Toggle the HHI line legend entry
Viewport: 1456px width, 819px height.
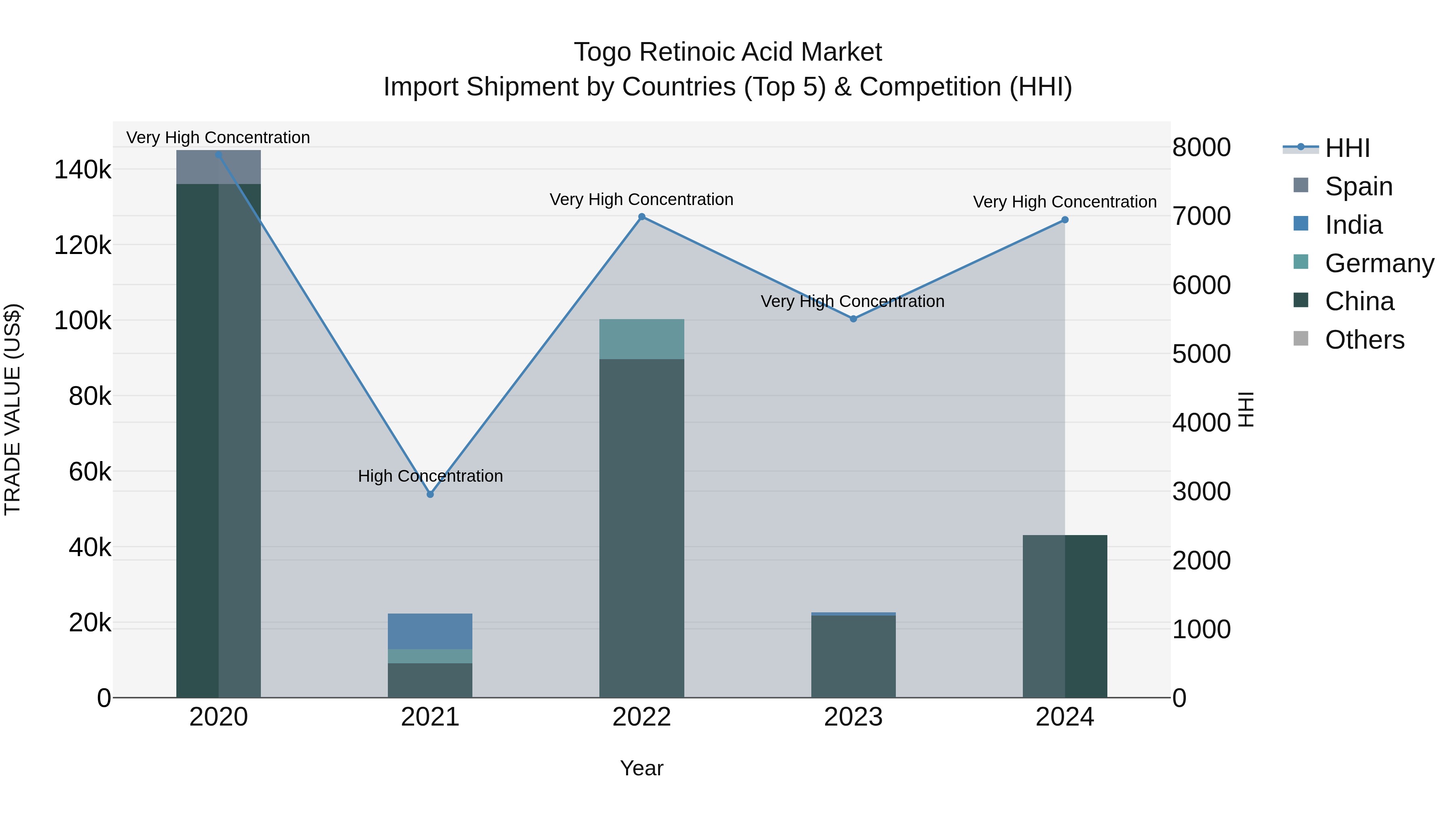[x=1327, y=148]
